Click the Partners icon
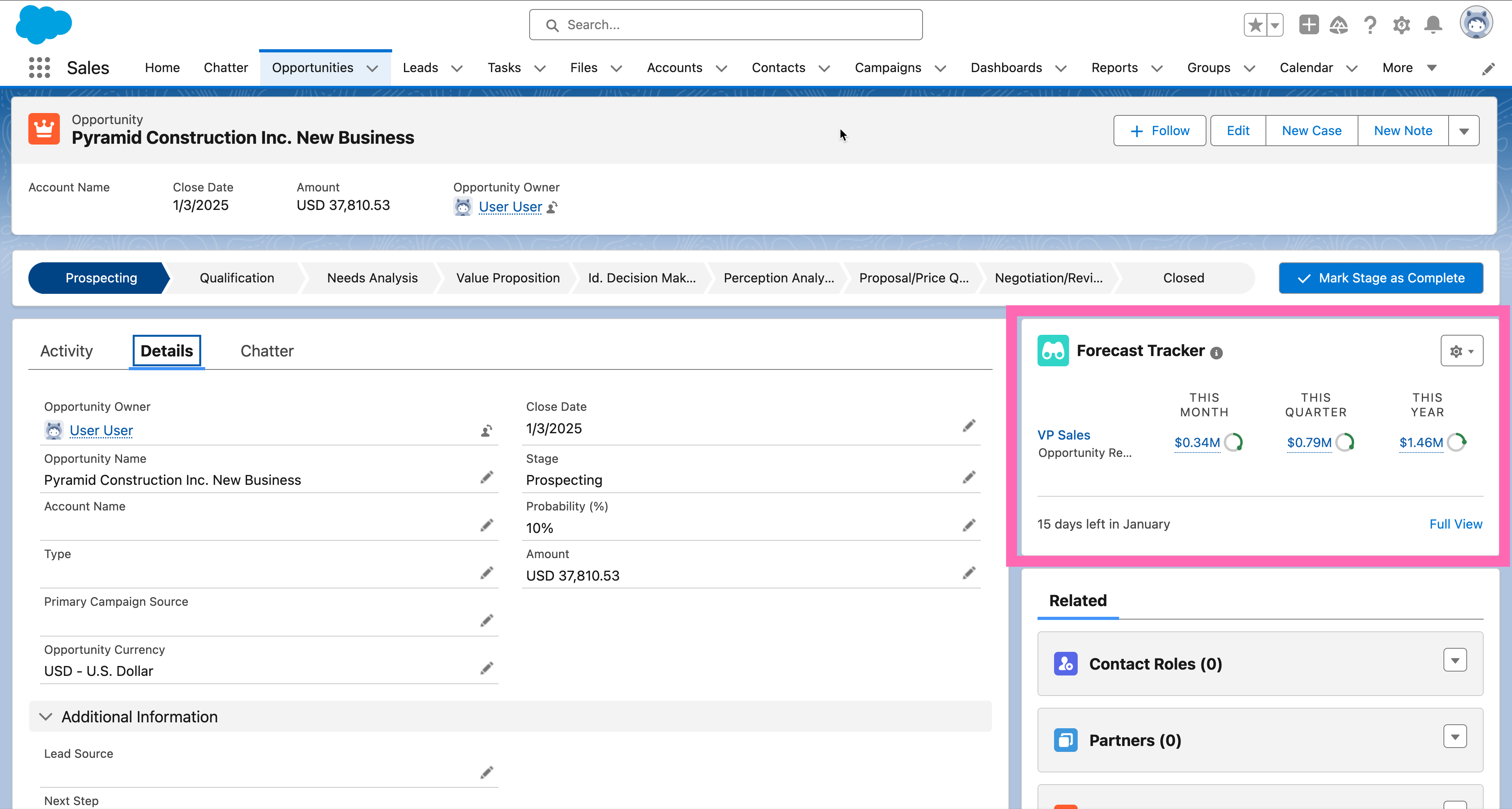The image size is (1512, 809). click(x=1065, y=740)
